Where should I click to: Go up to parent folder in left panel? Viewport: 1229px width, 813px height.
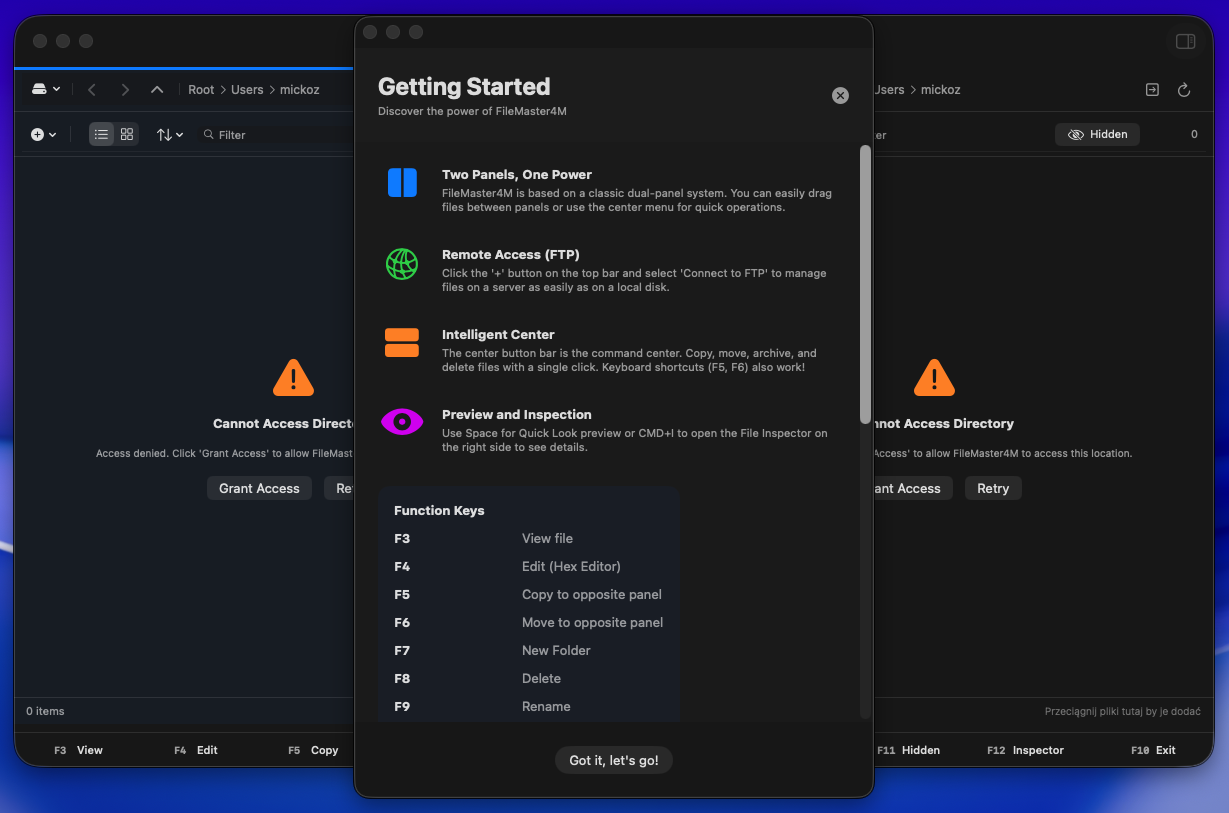157,90
